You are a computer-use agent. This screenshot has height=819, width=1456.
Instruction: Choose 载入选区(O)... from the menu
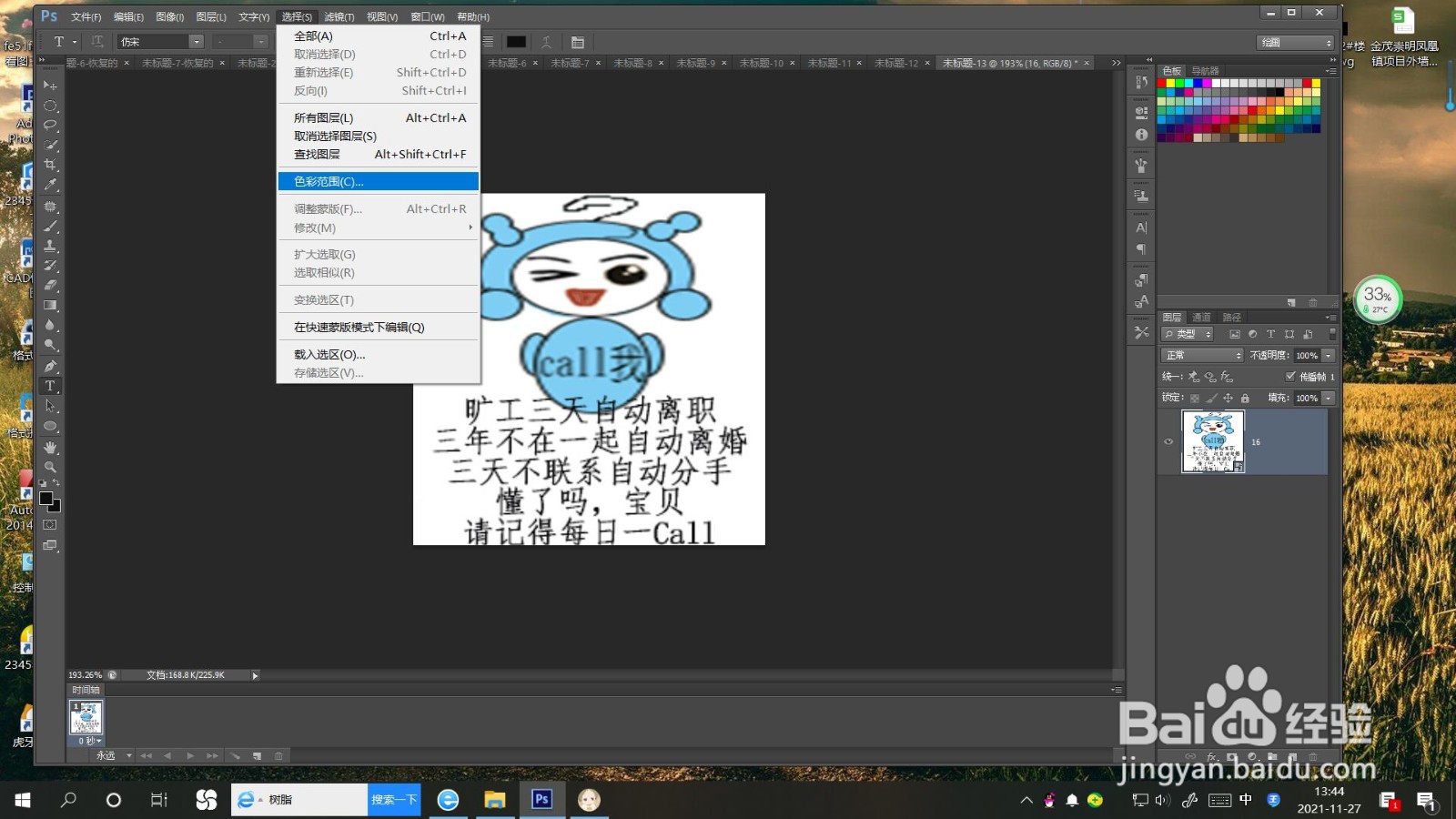[x=379, y=355]
